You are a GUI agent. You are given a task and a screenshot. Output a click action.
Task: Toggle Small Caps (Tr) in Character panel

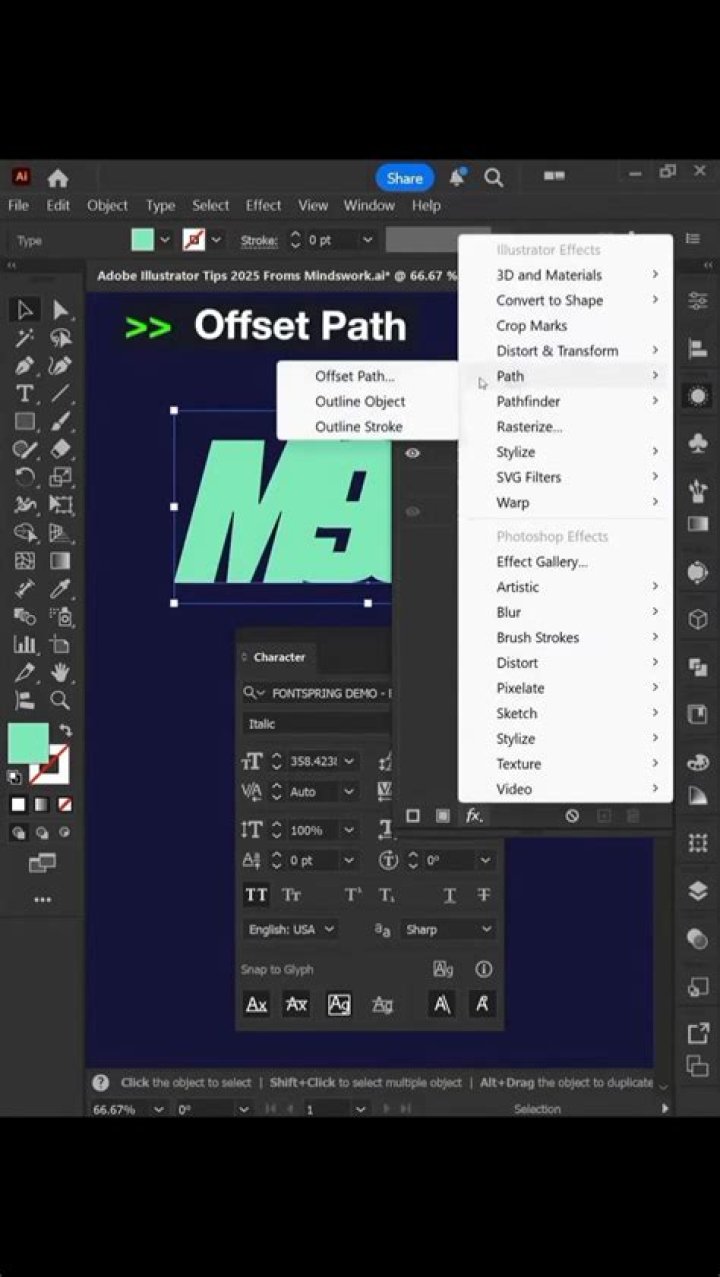click(x=291, y=895)
